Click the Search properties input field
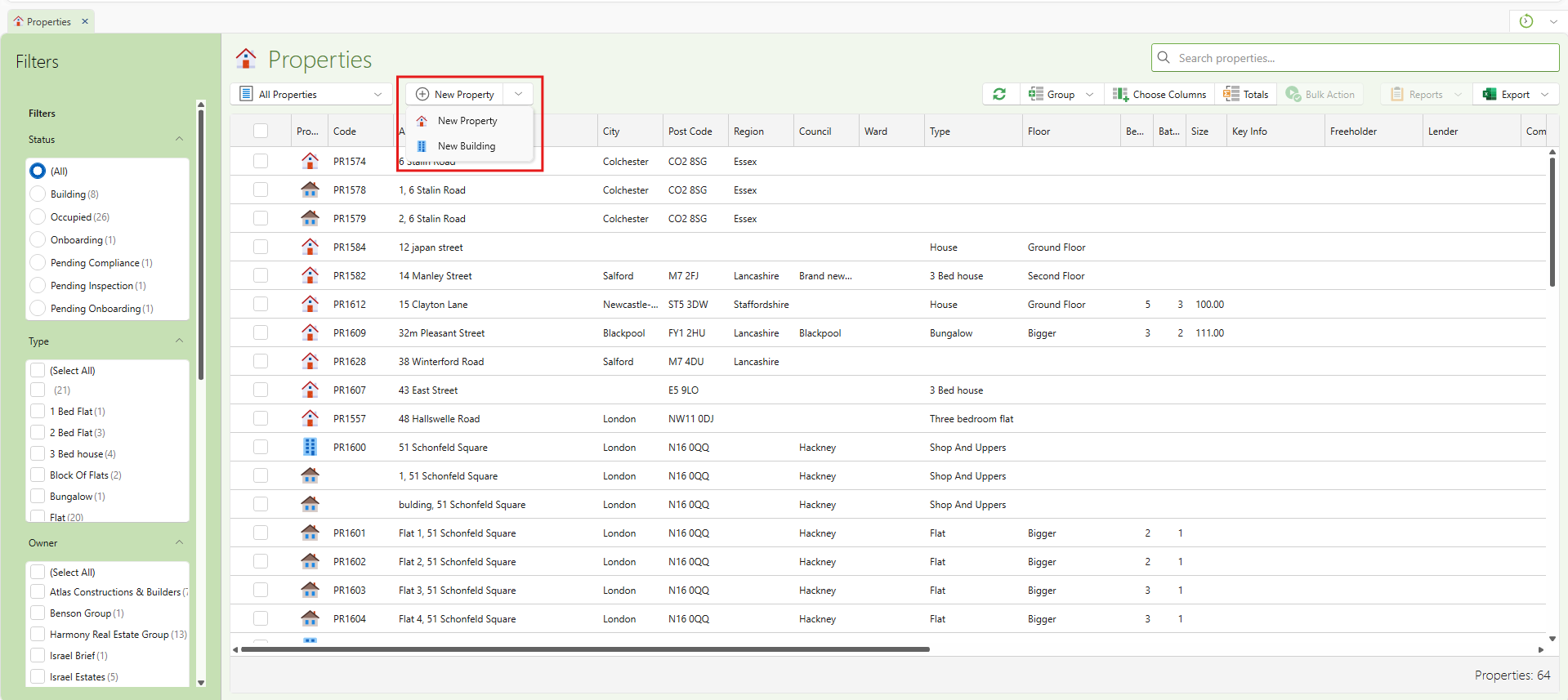This screenshot has height=700, width=1568. tap(1355, 58)
